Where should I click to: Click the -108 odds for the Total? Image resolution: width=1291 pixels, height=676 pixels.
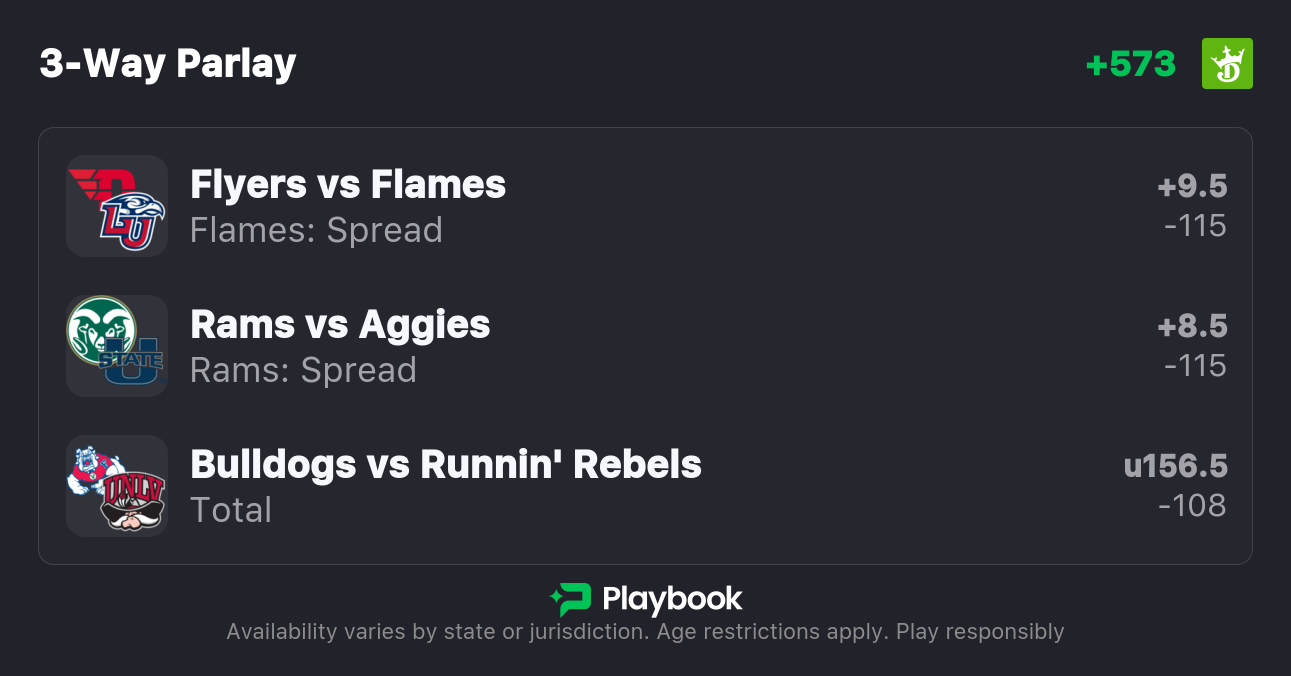pos(1192,506)
